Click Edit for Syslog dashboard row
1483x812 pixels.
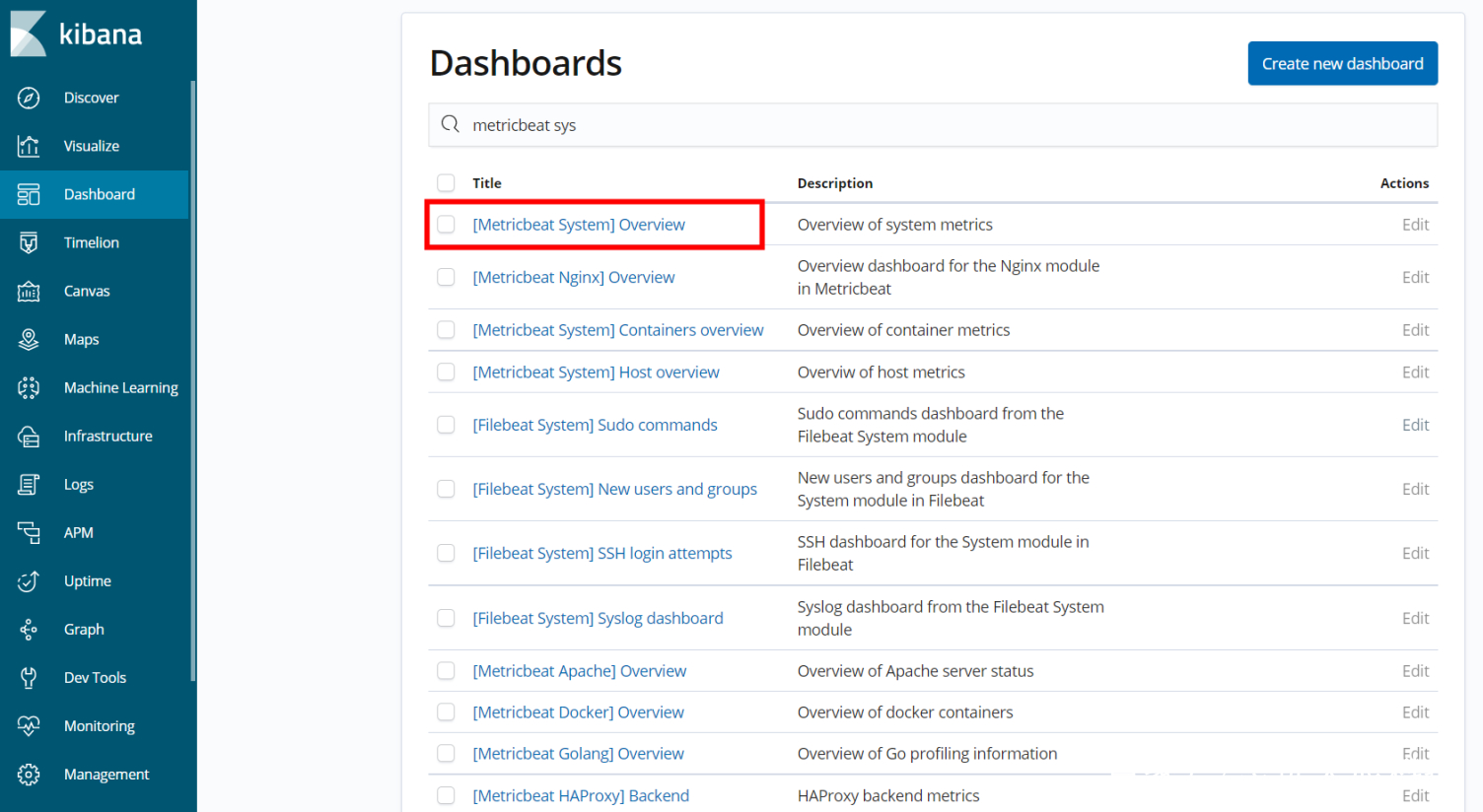[1415, 618]
